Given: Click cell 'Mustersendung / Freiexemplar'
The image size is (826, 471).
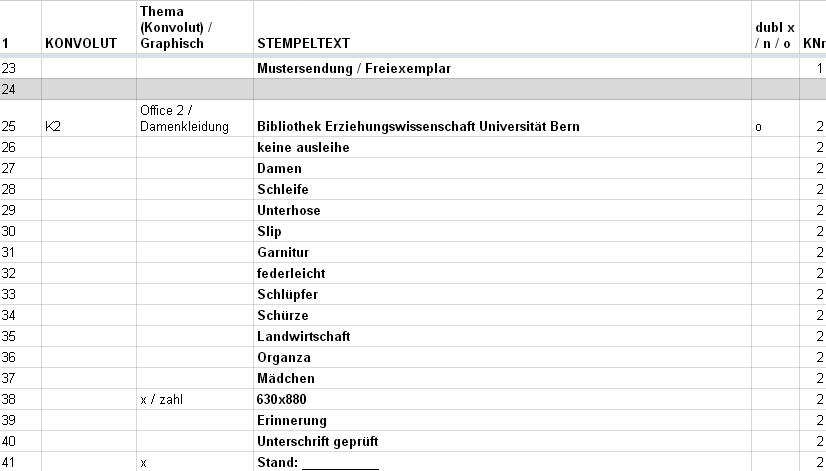Looking at the screenshot, I should (x=502, y=68).
